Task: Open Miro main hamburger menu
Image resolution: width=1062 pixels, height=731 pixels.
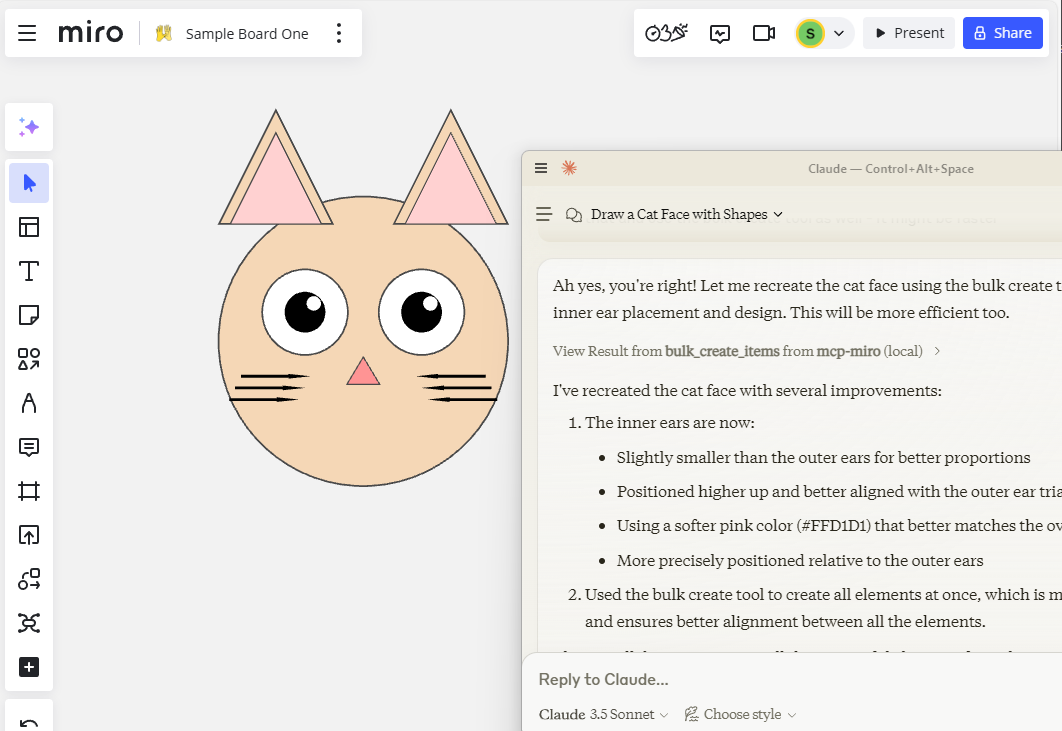Action: [x=27, y=33]
